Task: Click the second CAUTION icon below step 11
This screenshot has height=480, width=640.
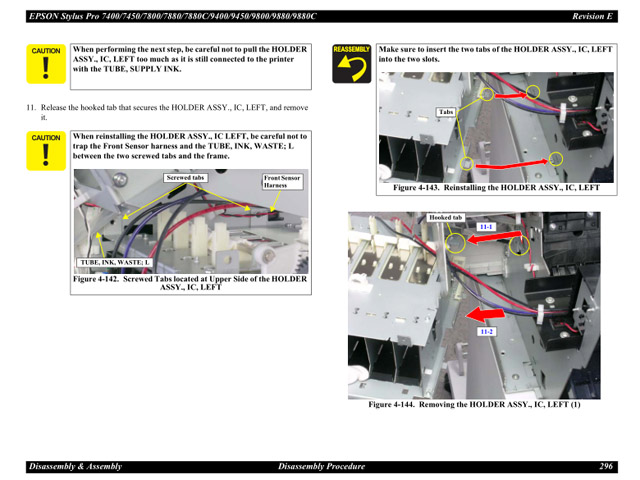Action: click(46, 151)
